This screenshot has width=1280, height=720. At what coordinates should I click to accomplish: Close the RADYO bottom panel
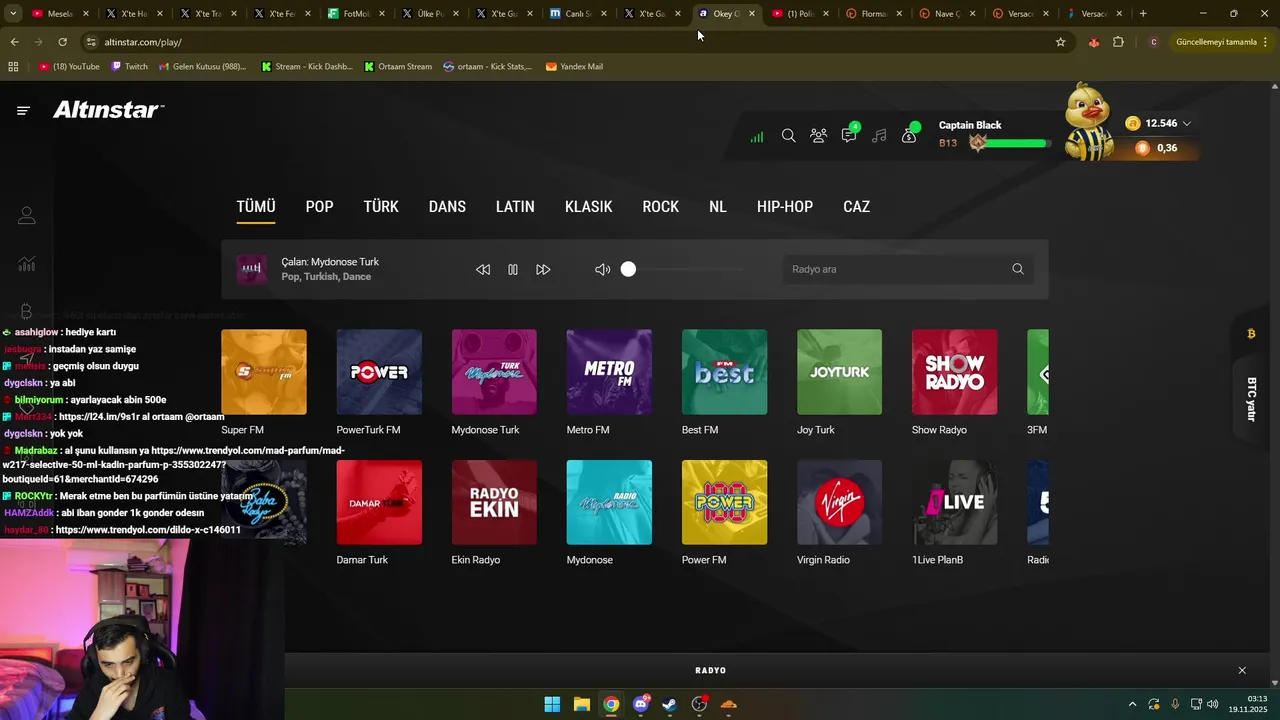point(1242,670)
